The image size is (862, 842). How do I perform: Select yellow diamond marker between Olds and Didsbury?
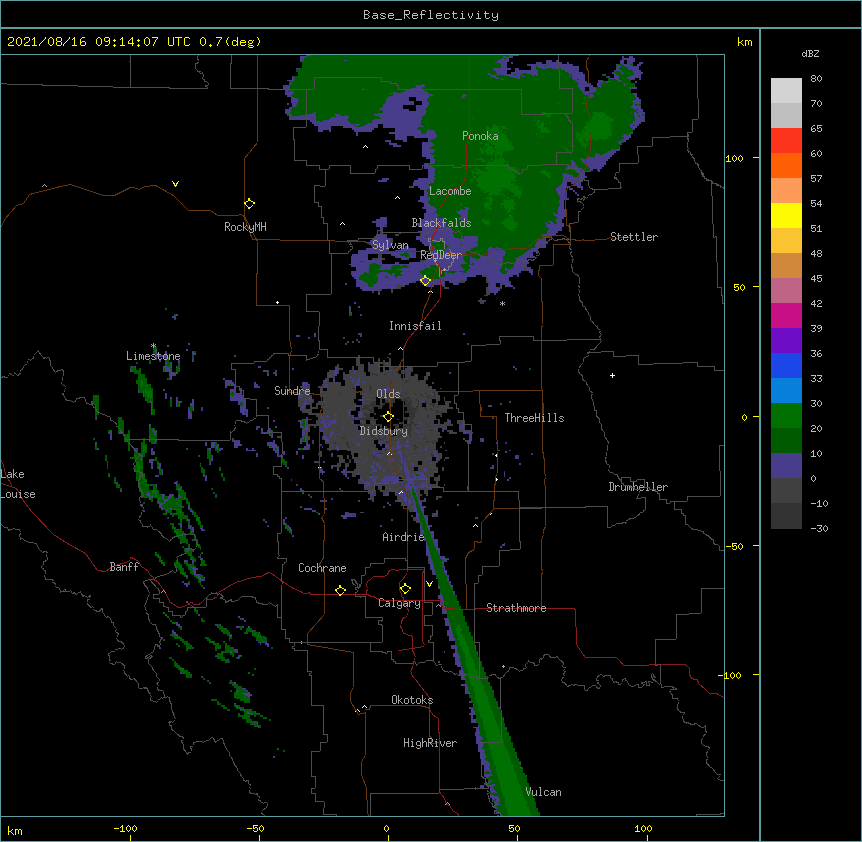tap(388, 416)
